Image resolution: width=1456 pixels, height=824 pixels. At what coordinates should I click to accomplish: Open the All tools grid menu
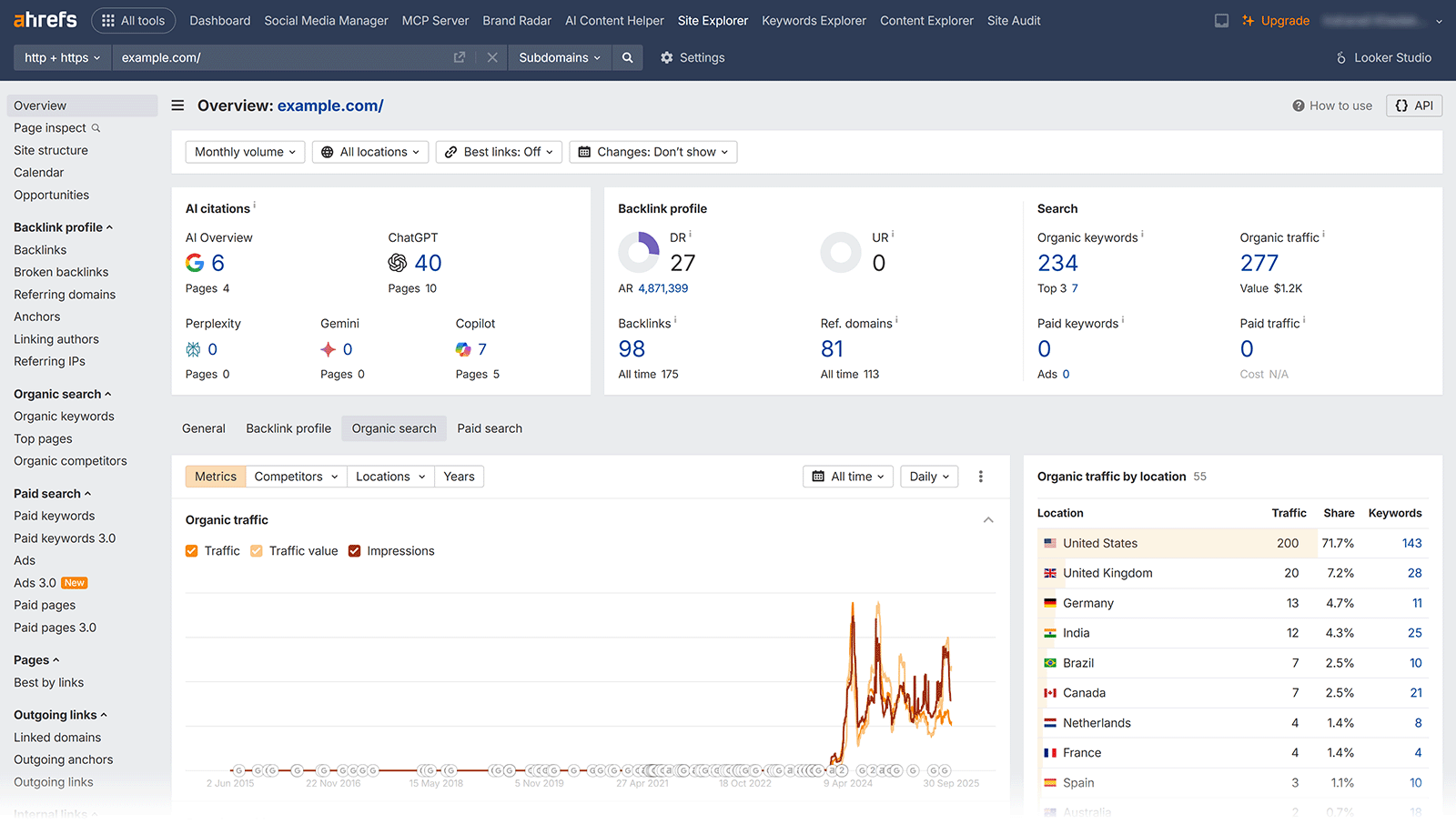pos(133,20)
